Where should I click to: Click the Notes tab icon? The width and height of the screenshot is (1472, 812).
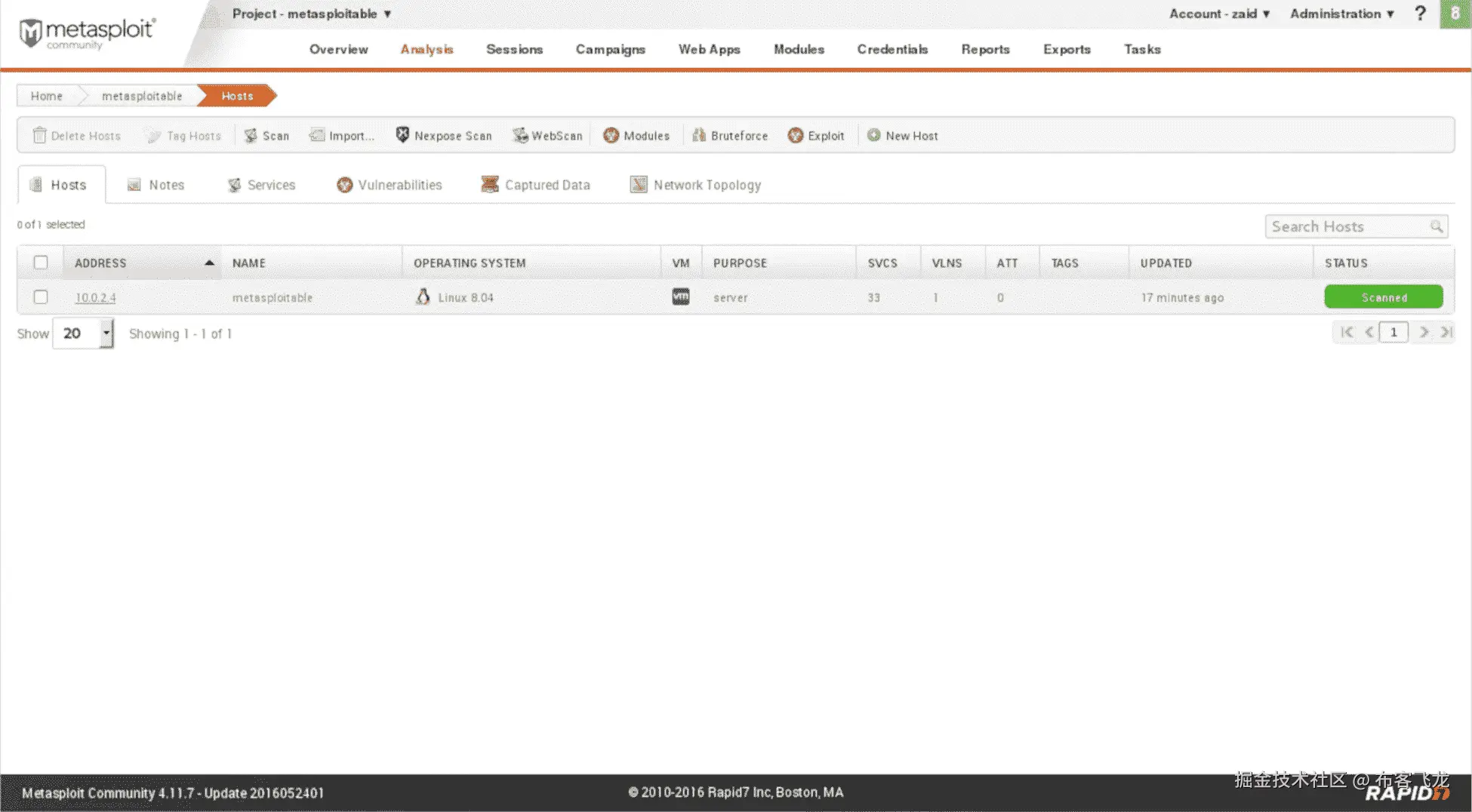134,185
